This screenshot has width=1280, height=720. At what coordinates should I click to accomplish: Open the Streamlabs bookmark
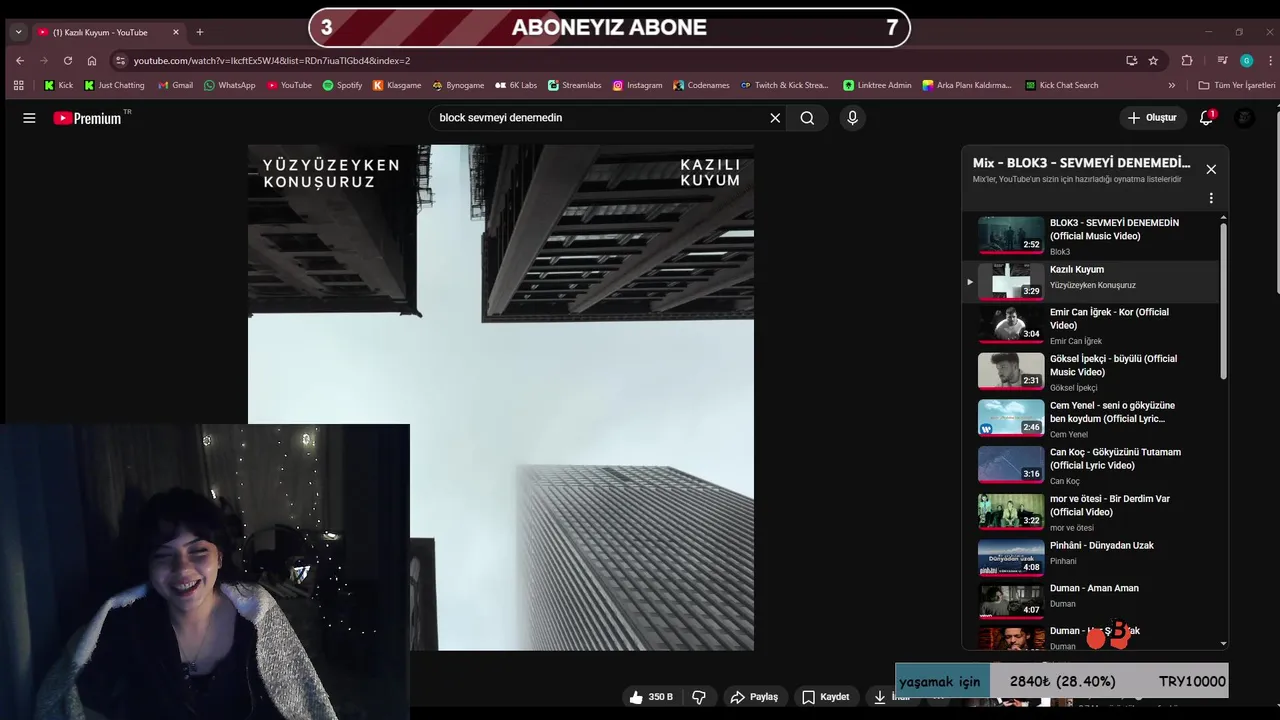[574, 85]
